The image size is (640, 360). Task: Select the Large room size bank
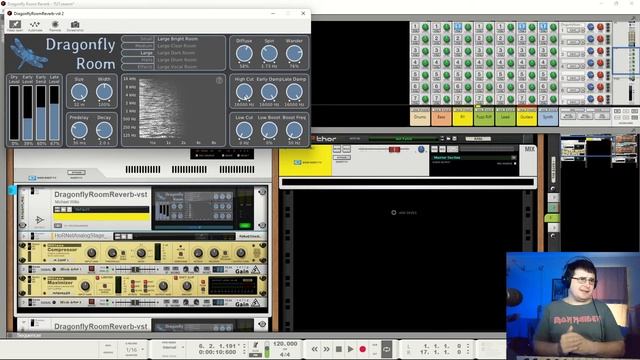tap(138, 53)
